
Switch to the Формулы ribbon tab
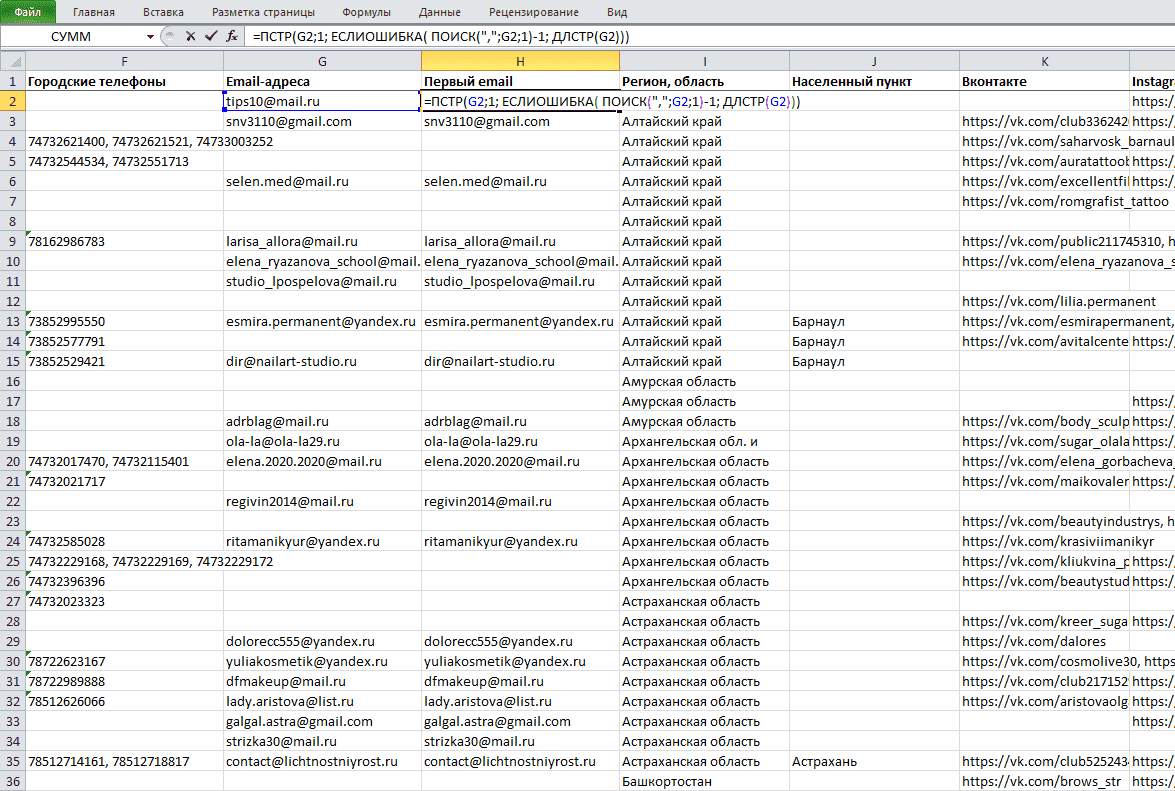(x=366, y=12)
